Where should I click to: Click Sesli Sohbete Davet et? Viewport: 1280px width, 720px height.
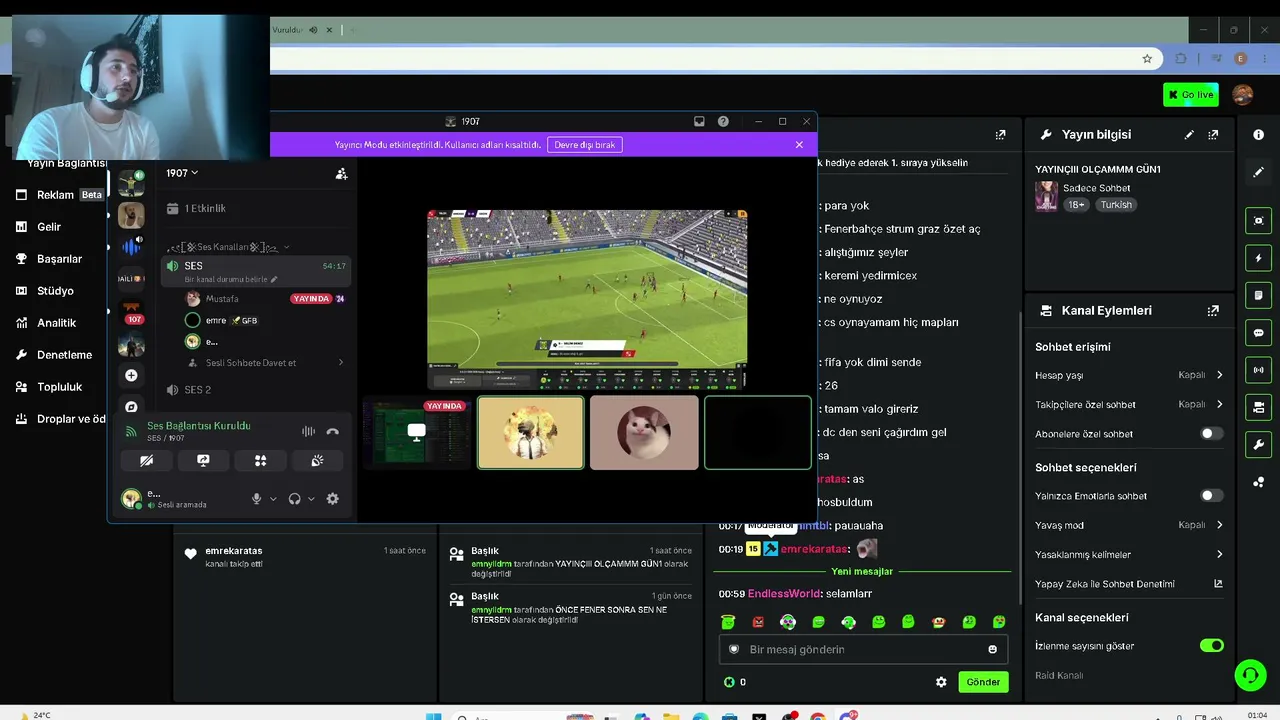(x=265, y=363)
